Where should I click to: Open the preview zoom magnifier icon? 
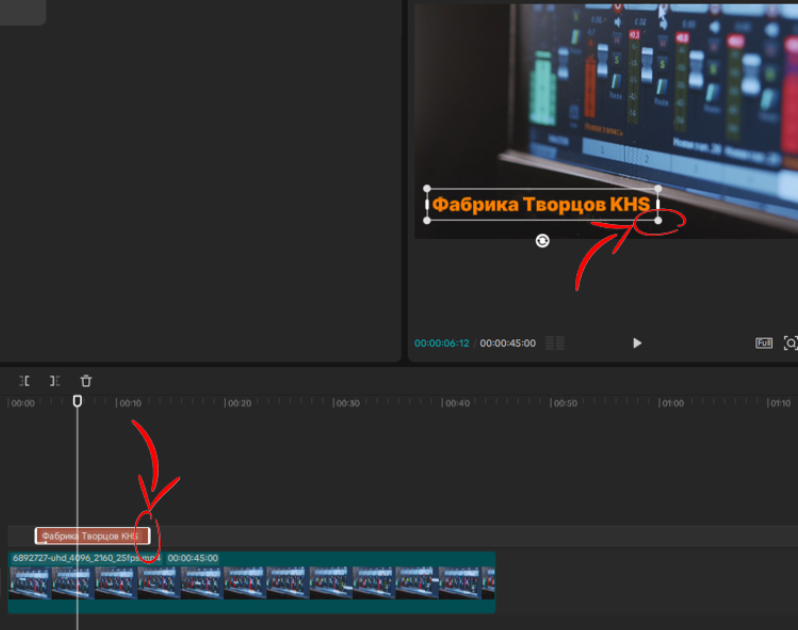click(790, 343)
